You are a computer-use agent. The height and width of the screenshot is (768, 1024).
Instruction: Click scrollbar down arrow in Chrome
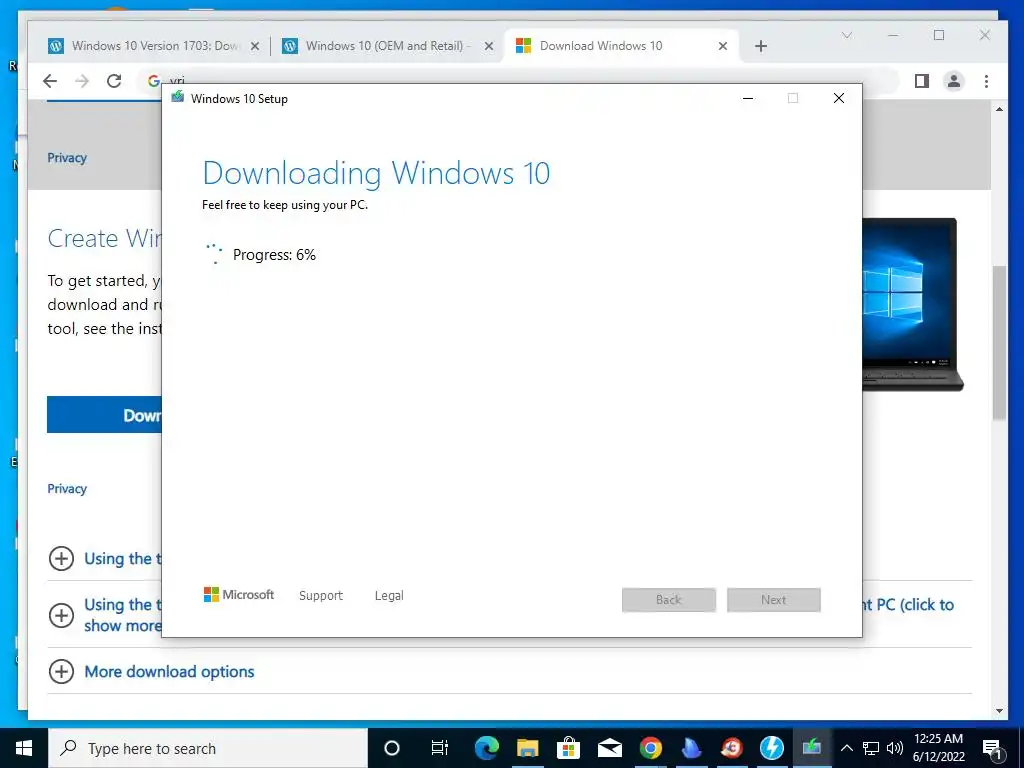[x=999, y=711]
